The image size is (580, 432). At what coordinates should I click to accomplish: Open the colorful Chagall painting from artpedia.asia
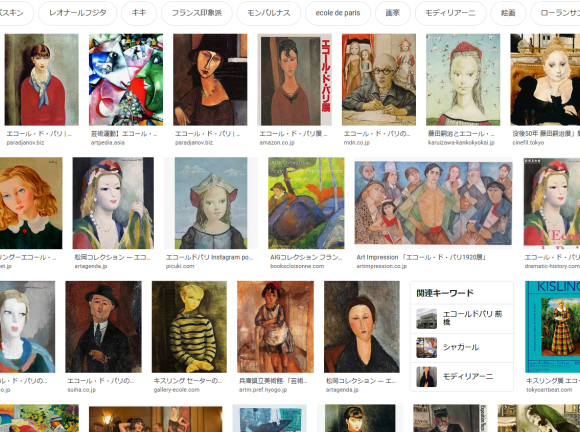coord(126,80)
